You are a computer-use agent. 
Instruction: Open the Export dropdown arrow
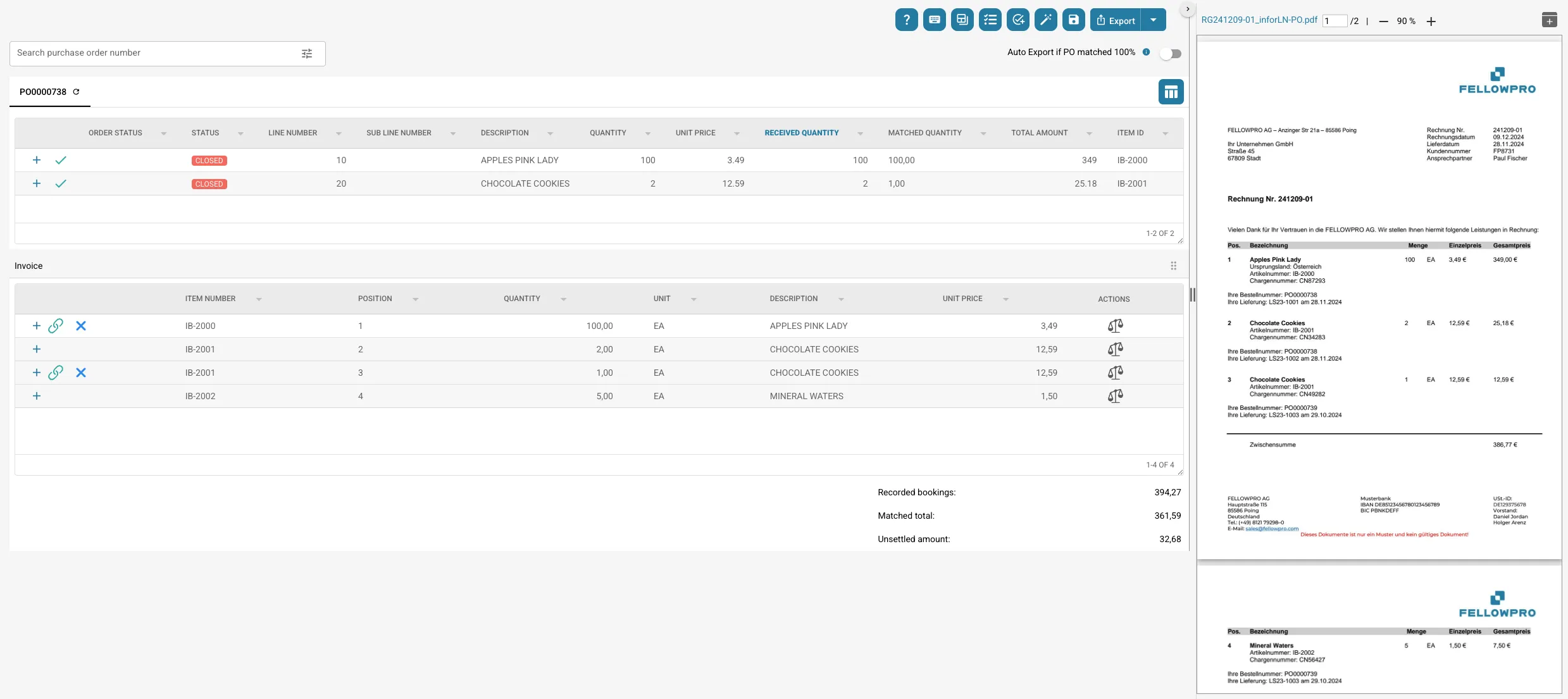[x=1154, y=20]
